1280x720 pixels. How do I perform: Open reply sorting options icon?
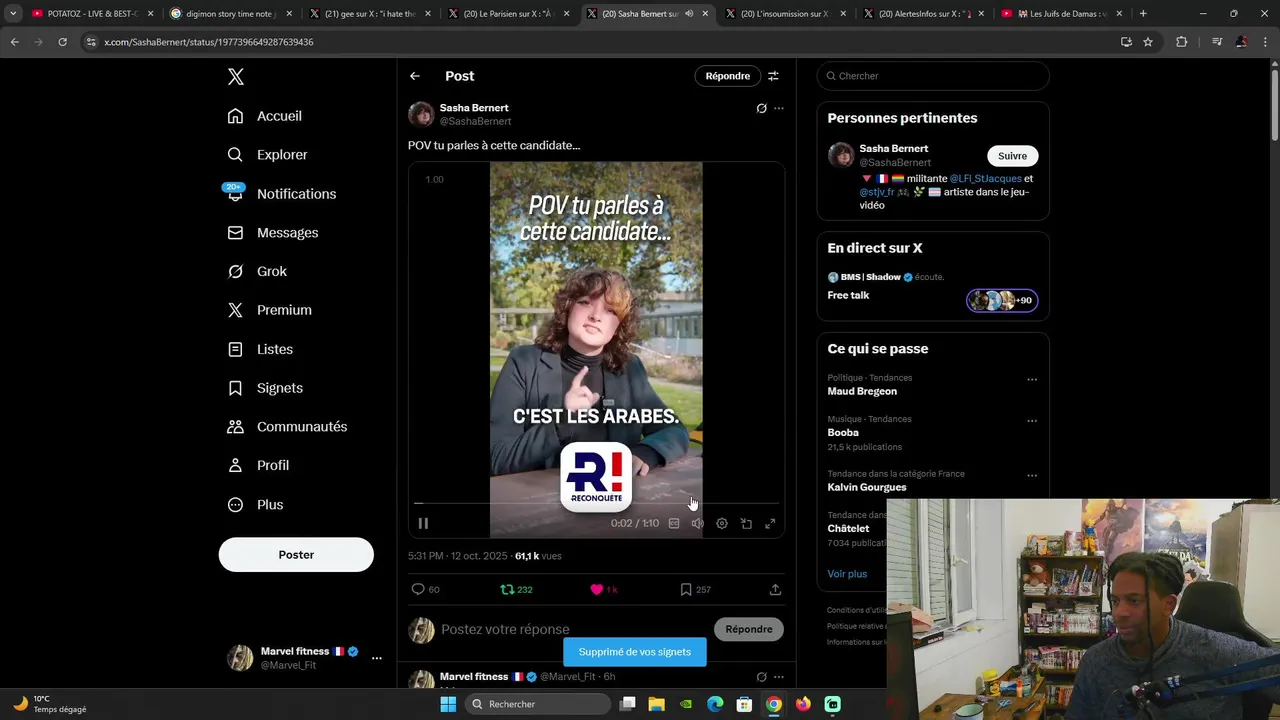click(773, 76)
